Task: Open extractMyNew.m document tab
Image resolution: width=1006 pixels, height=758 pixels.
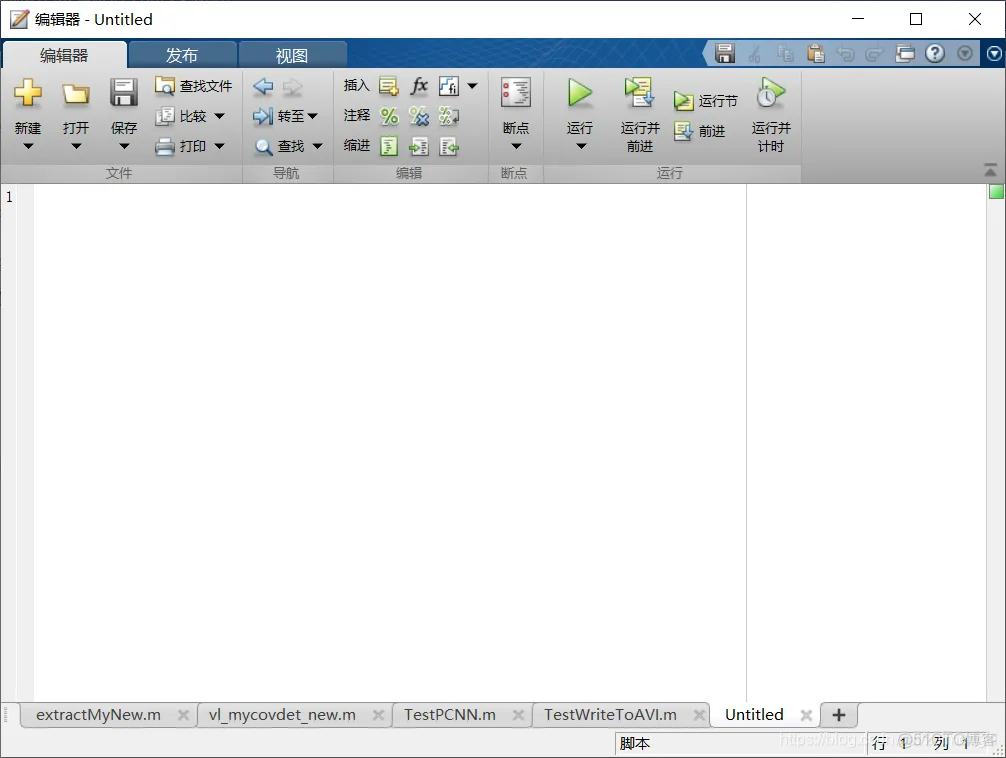Action: coord(98,715)
